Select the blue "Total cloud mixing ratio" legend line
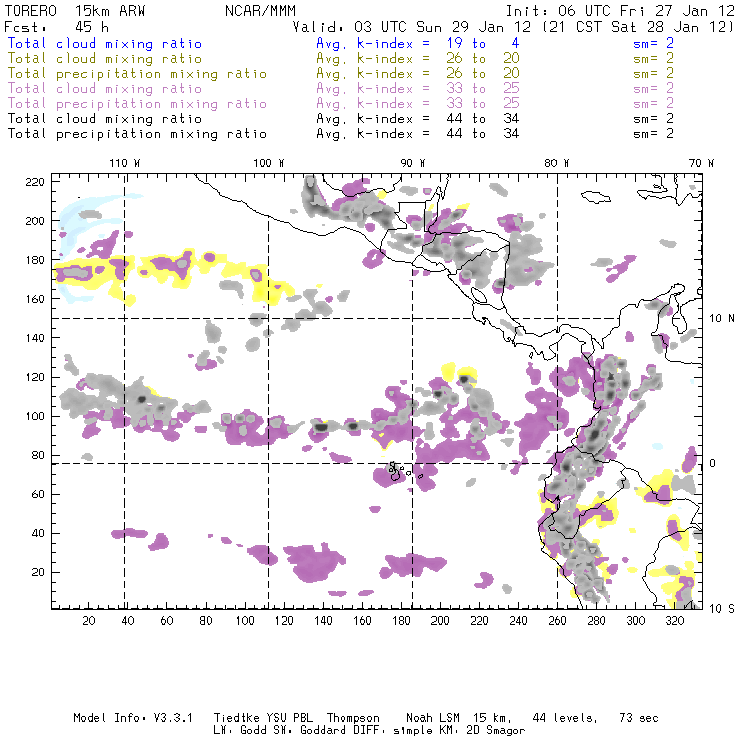 105,43
